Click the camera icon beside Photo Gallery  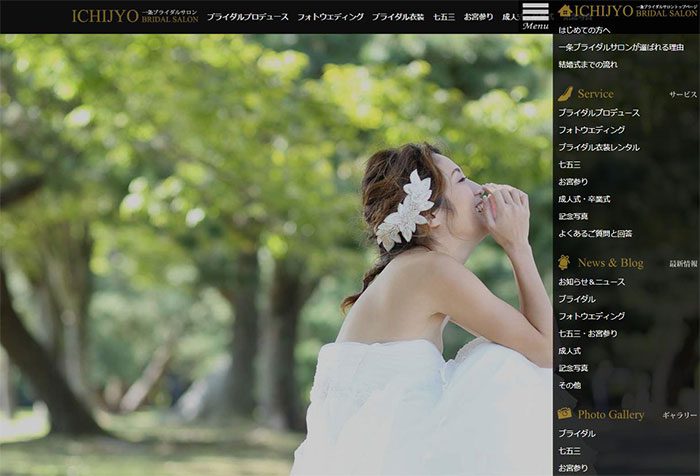(x=564, y=413)
